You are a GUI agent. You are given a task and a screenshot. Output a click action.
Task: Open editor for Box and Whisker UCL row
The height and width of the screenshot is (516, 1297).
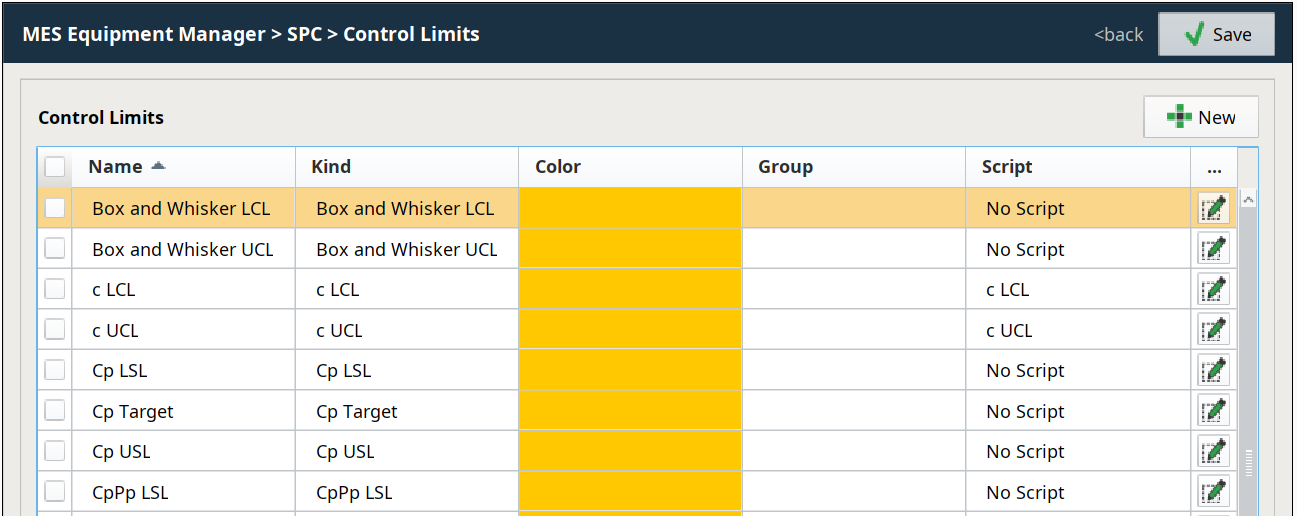pos(1213,249)
